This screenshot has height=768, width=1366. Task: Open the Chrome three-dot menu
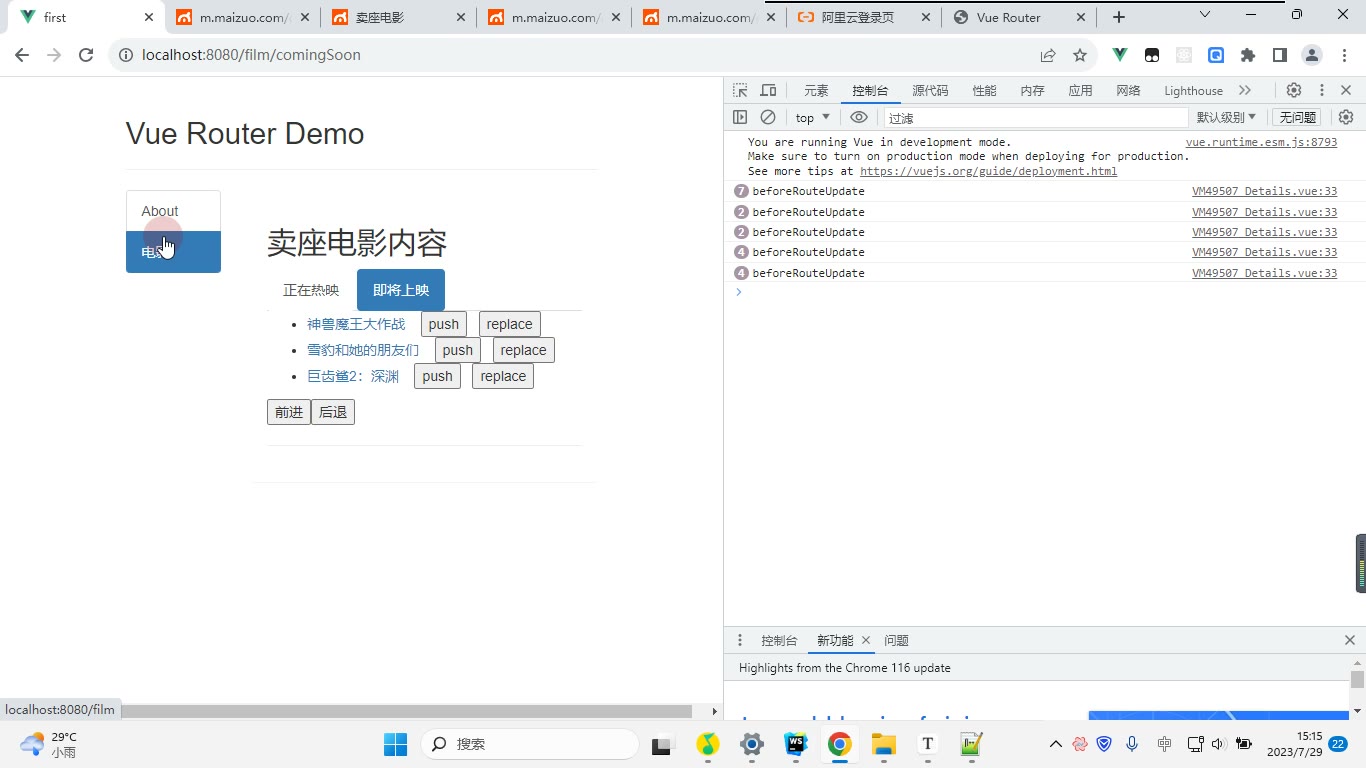1344,55
